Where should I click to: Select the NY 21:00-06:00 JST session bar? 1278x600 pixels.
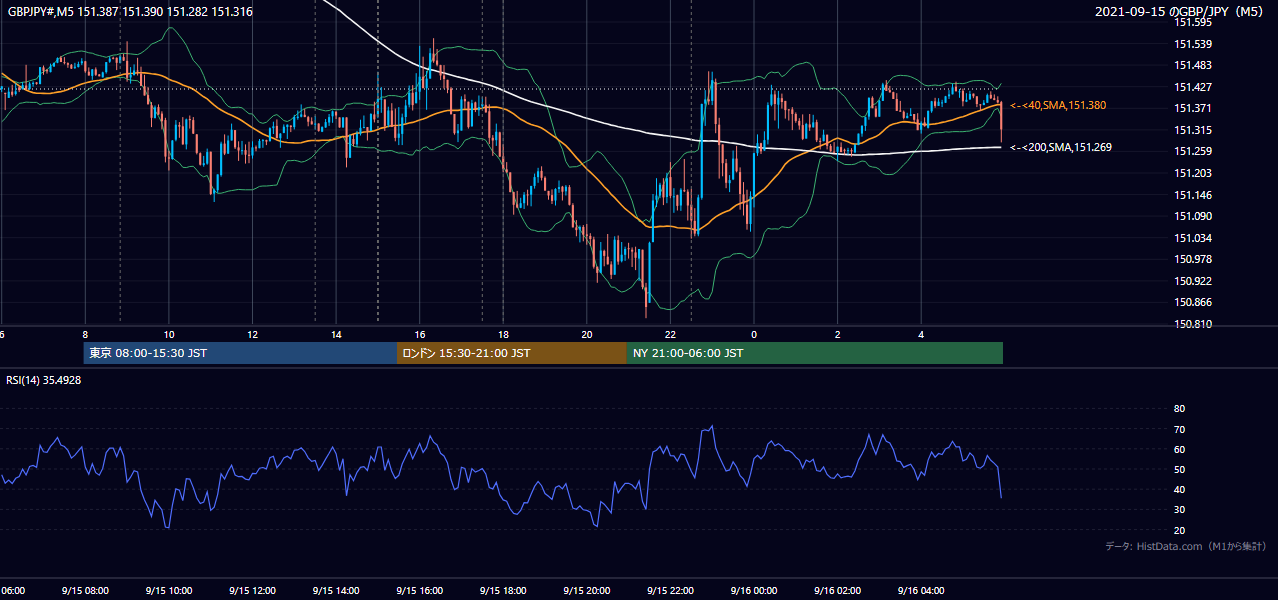coord(815,353)
